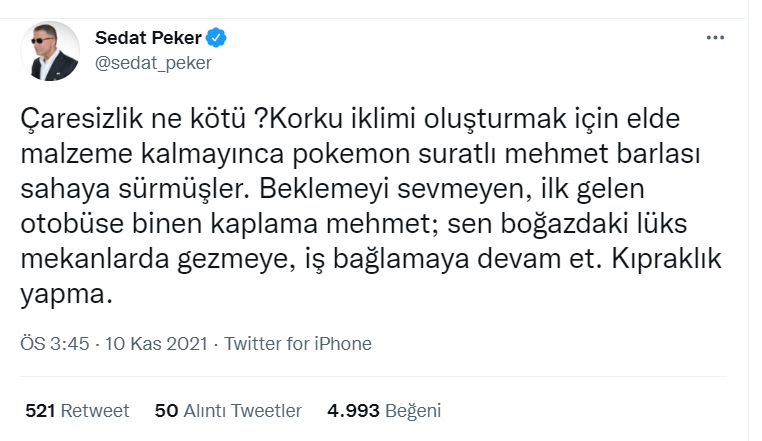Click Sedat Peker's profile picture
Viewport: 762px width, 441px height.
(x=54, y=51)
